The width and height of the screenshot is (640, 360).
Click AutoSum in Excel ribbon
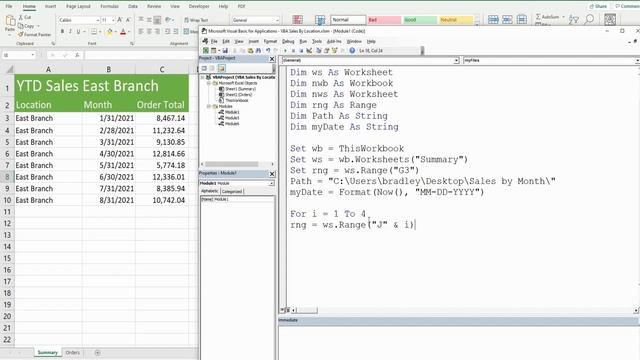(x=547, y=17)
